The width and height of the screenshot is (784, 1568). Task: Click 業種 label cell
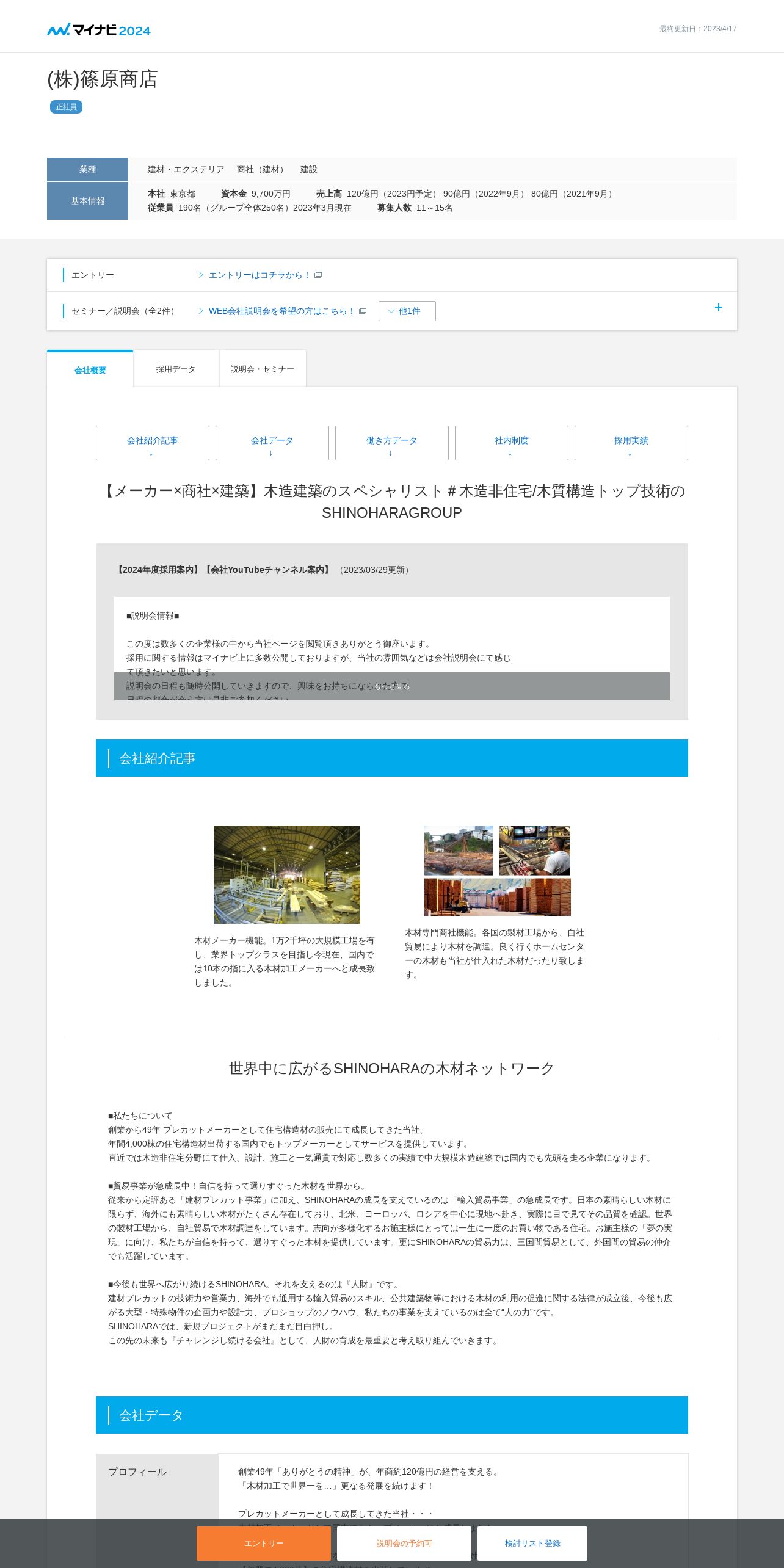point(87,169)
